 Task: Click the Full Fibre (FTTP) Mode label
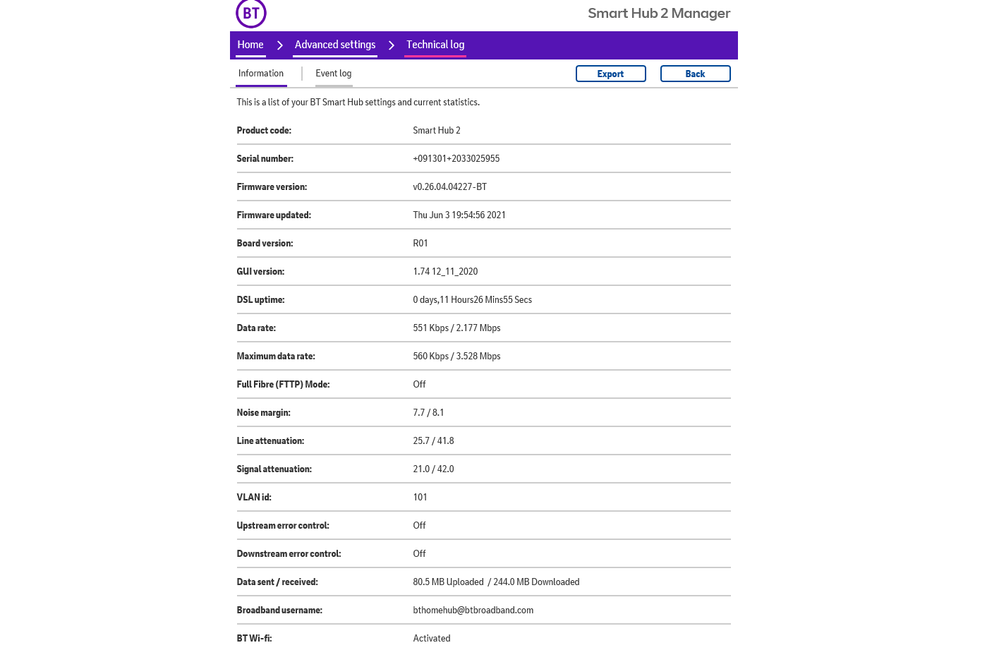(x=283, y=384)
